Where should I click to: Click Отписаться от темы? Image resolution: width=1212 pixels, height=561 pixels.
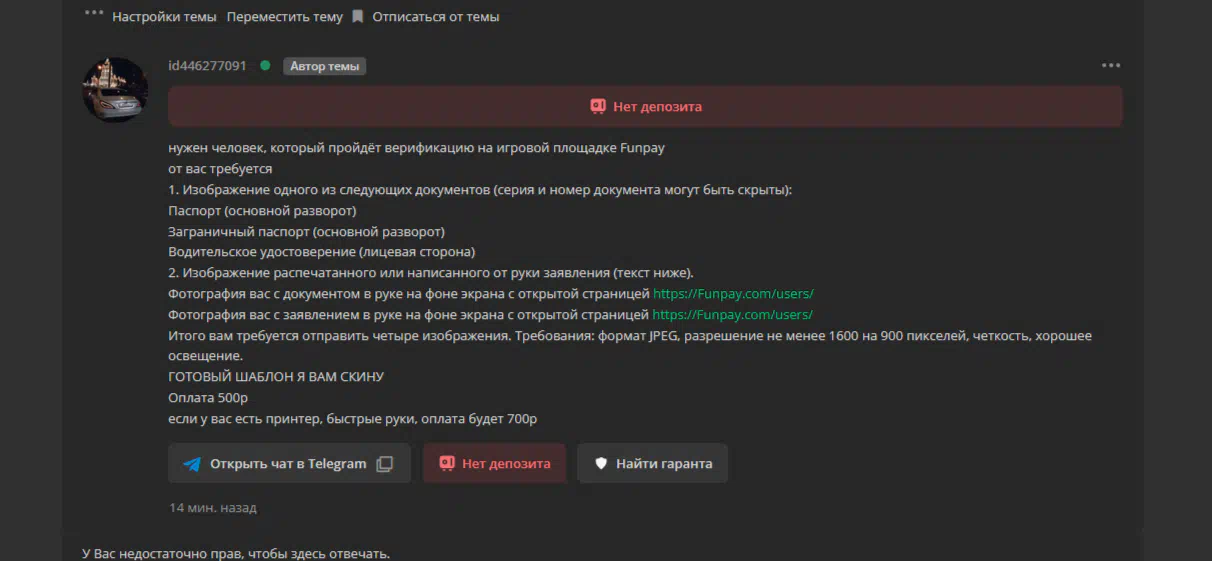coord(436,17)
